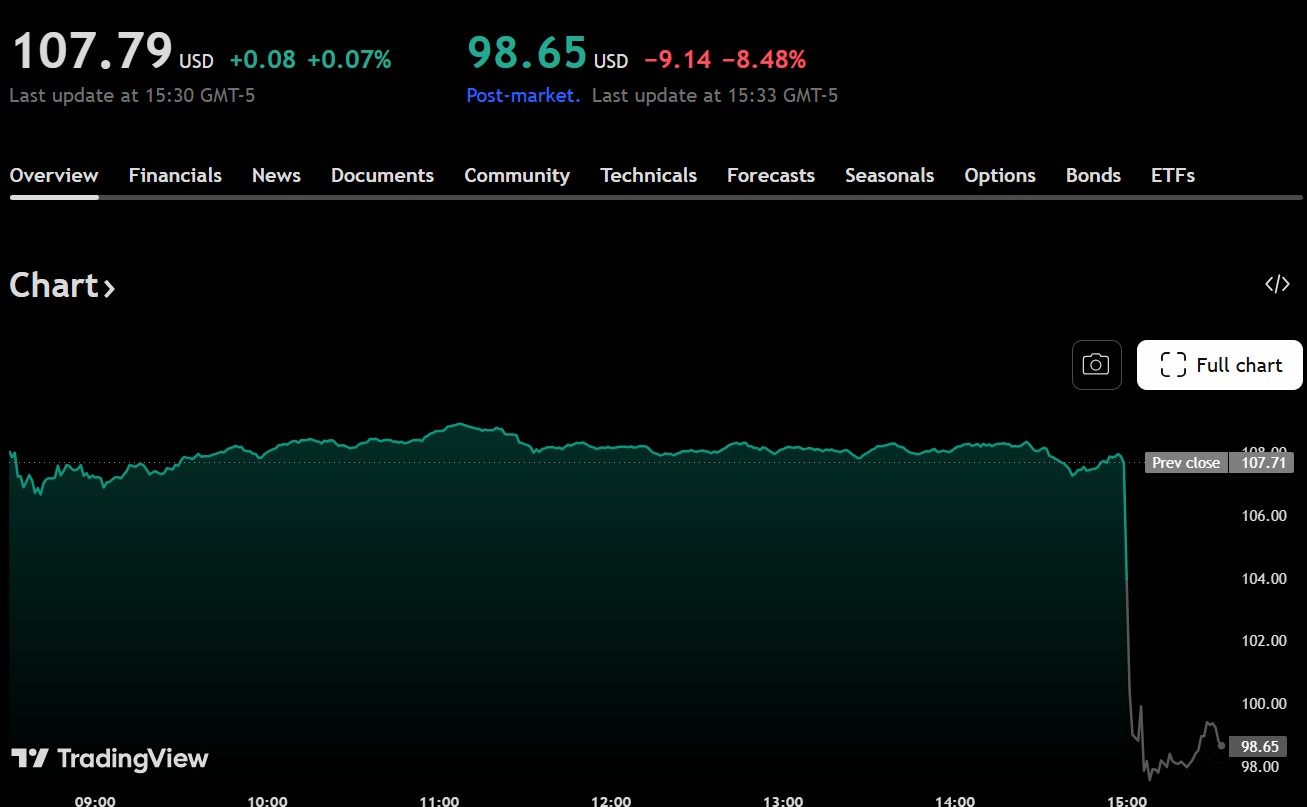Click the TradingView logo on chart

click(x=110, y=758)
